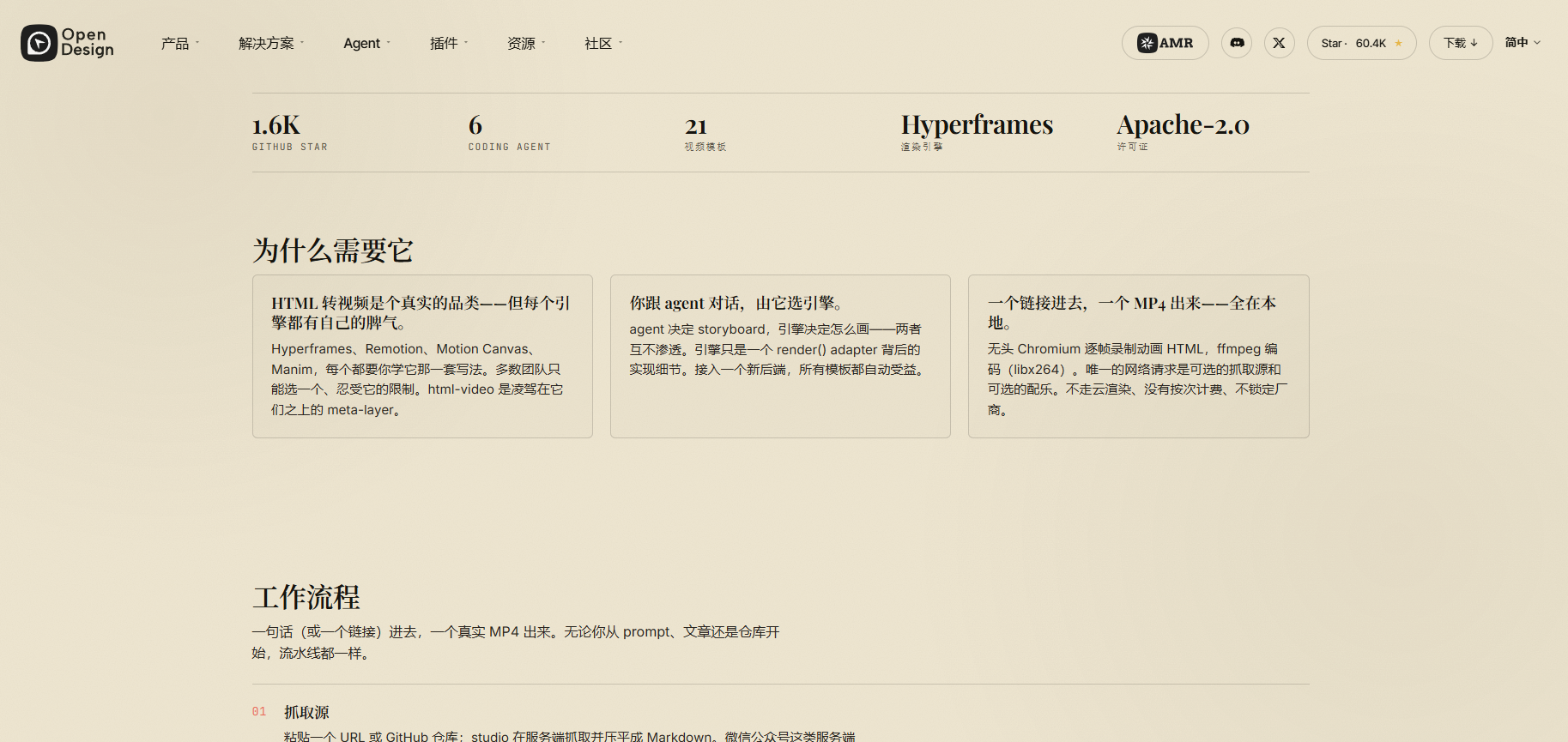Screen dimensions: 1568x742
Task: Click the 下载 download button
Action: pyautogui.click(x=1461, y=43)
